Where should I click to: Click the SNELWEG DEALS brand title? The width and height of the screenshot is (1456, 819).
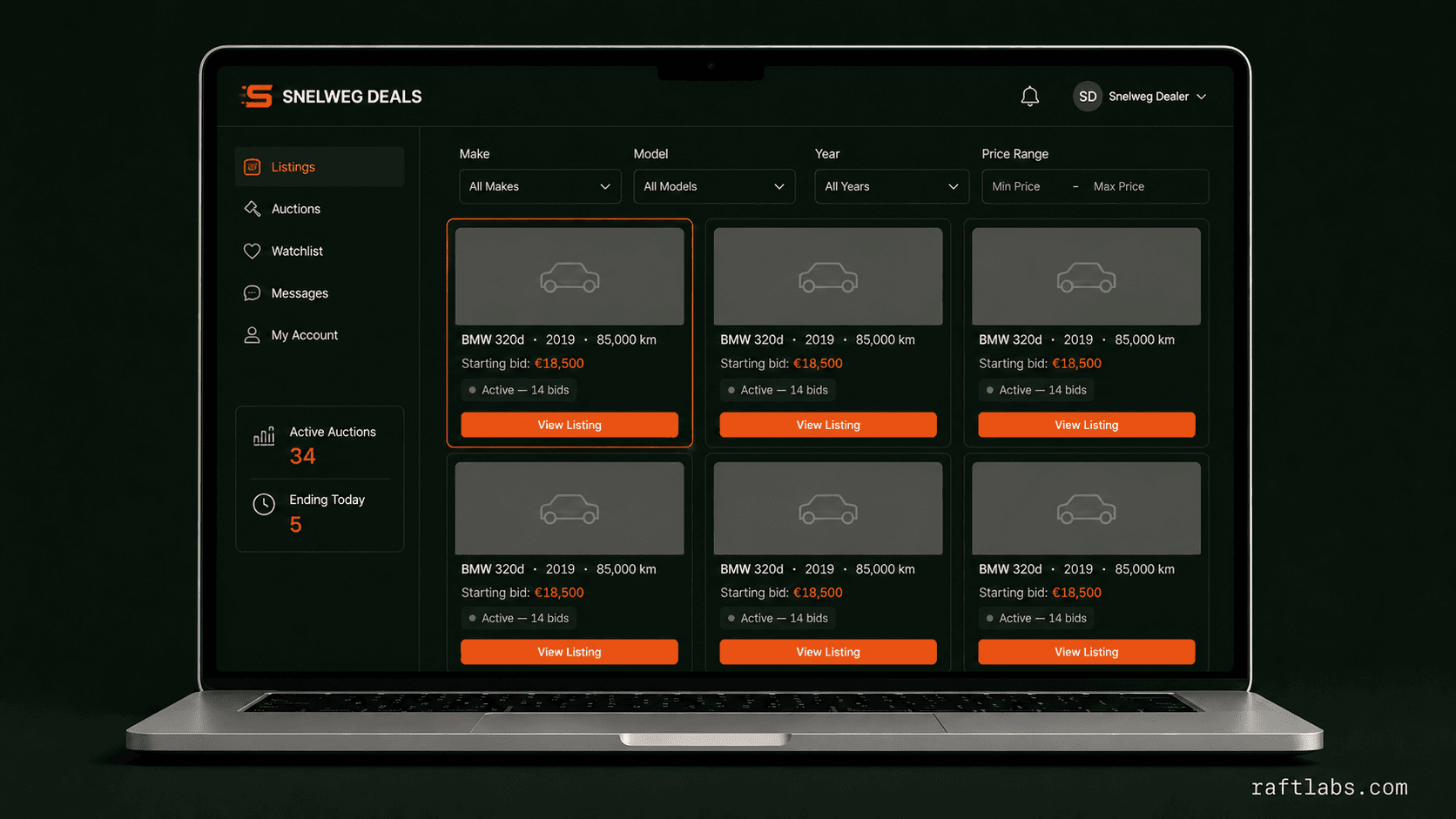click(352, 97)
